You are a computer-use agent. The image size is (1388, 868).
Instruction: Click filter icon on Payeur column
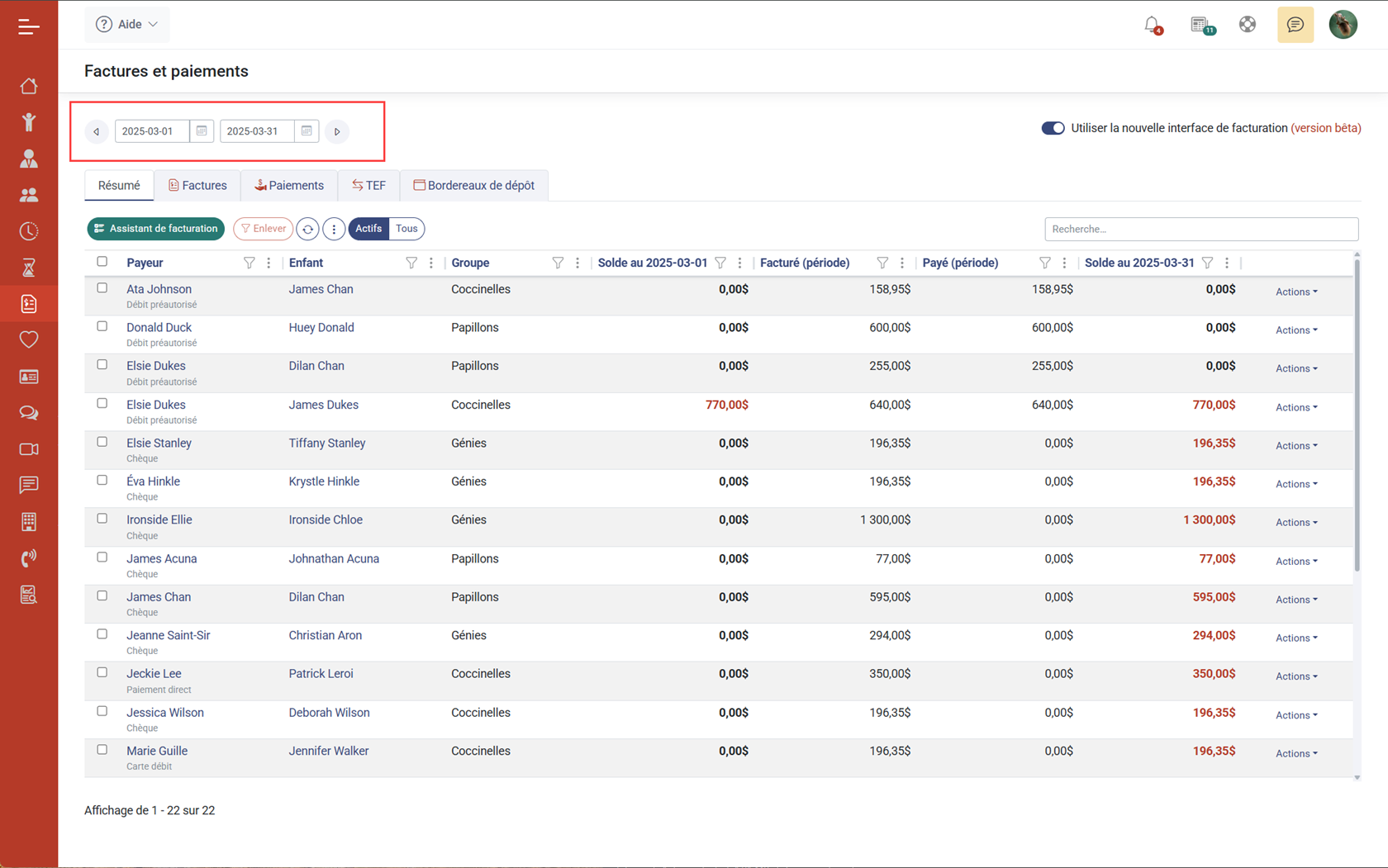point(249,263)
